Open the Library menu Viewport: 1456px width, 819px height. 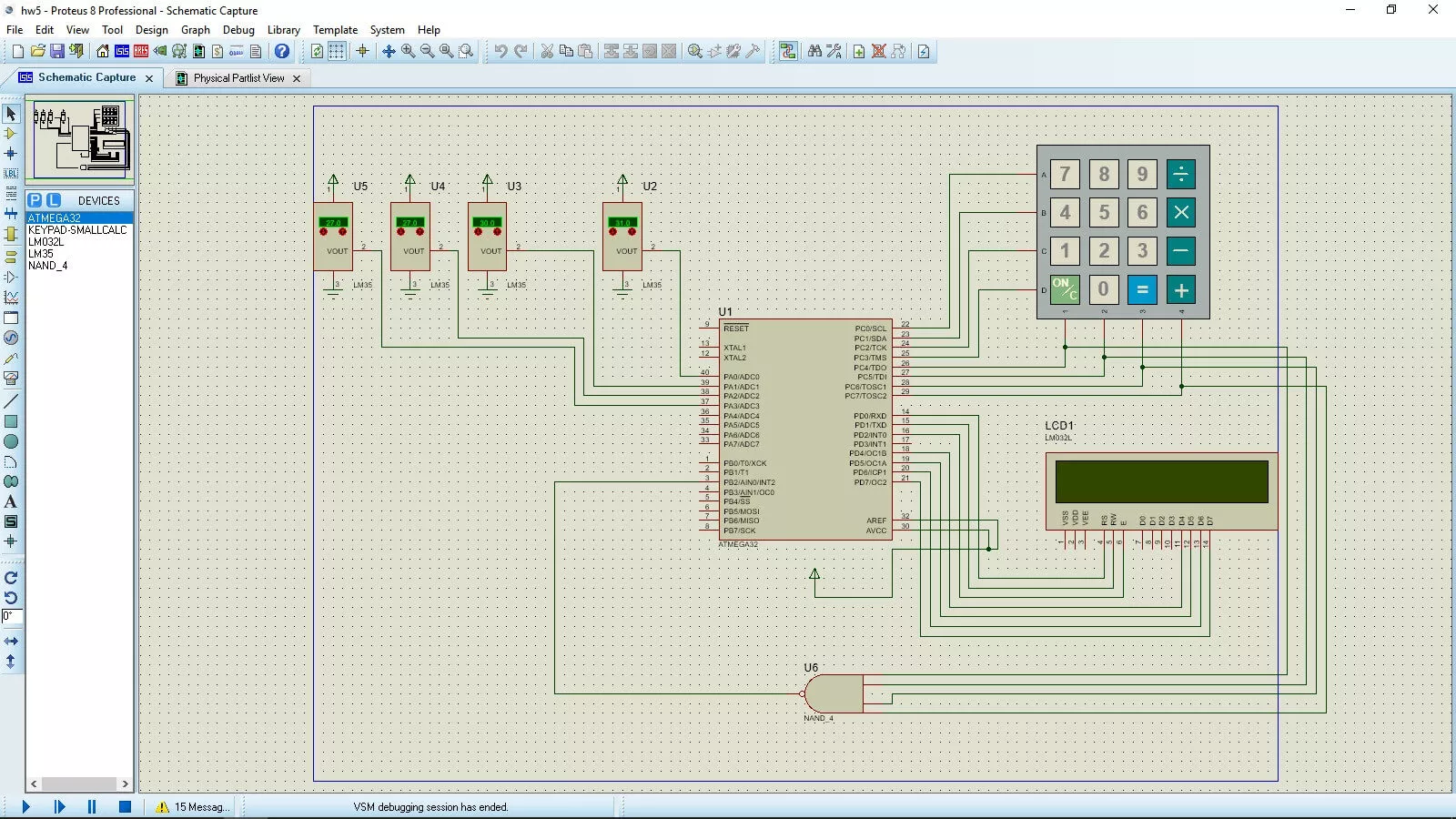283,30
